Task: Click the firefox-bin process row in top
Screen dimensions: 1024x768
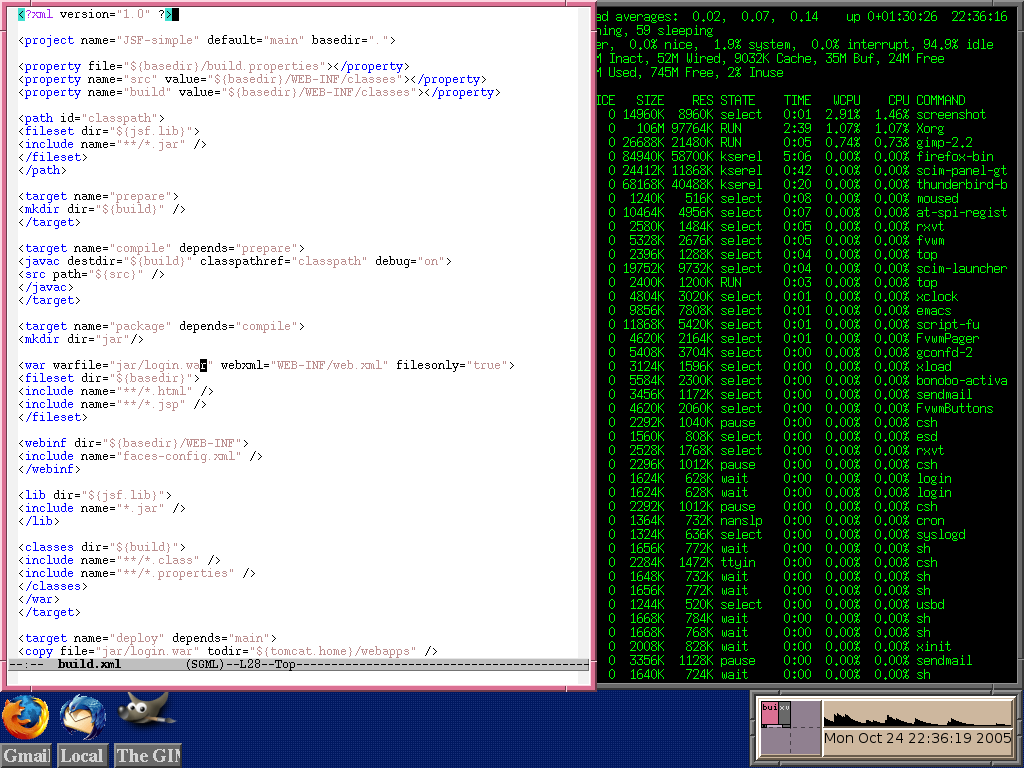Action: click(x=803, y=157)
